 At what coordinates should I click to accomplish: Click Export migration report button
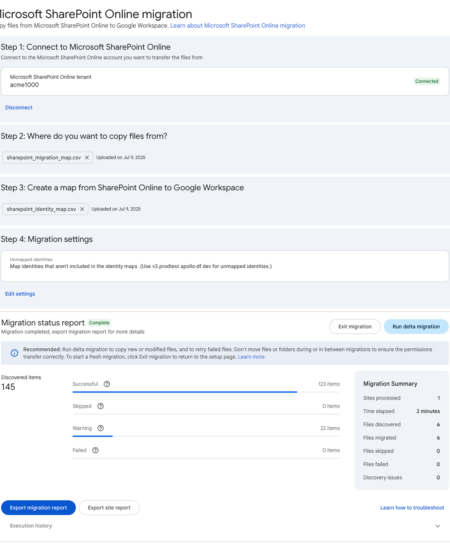(x=38, y=508)
